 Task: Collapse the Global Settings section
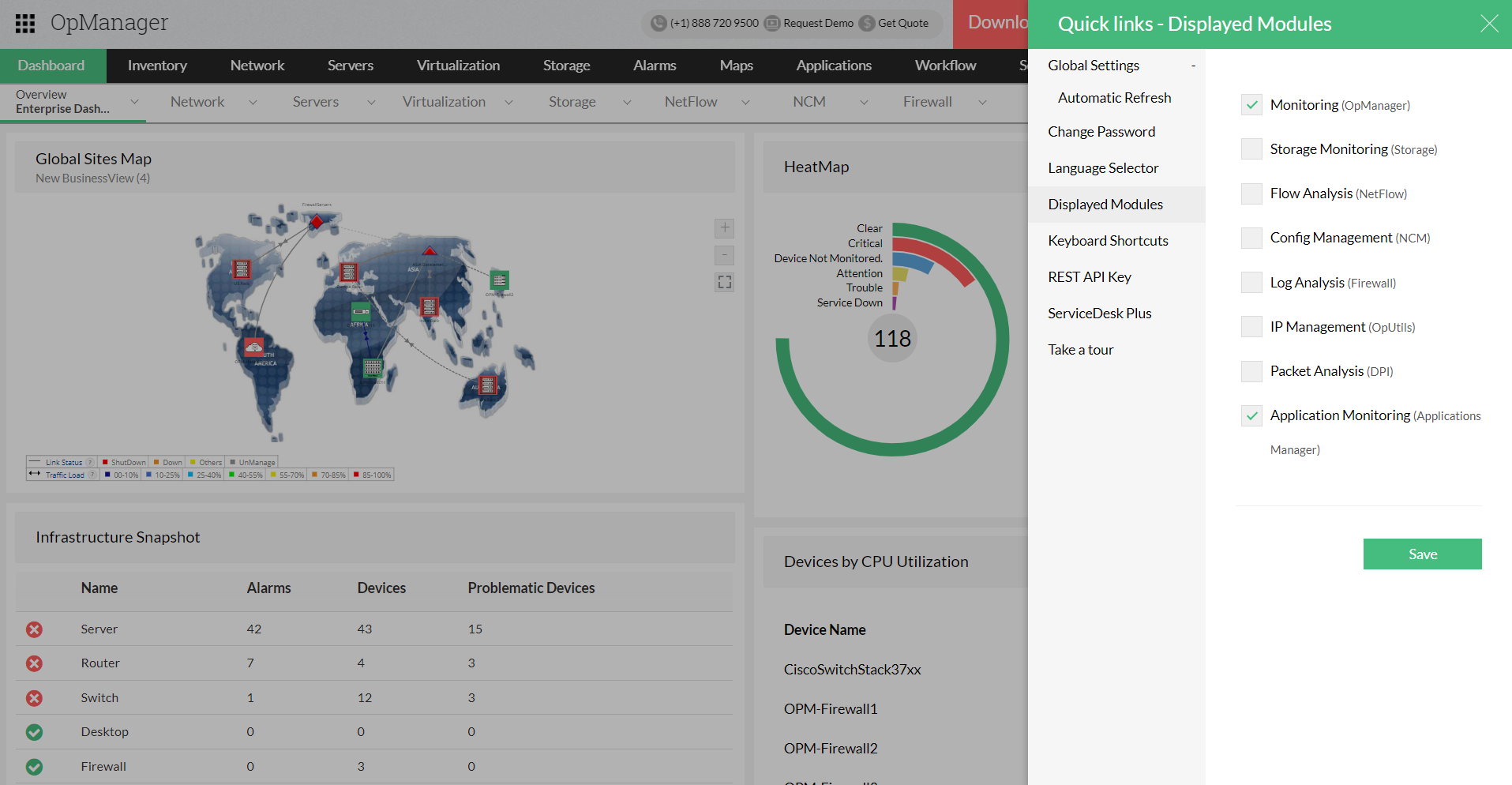click(1192, 66)
